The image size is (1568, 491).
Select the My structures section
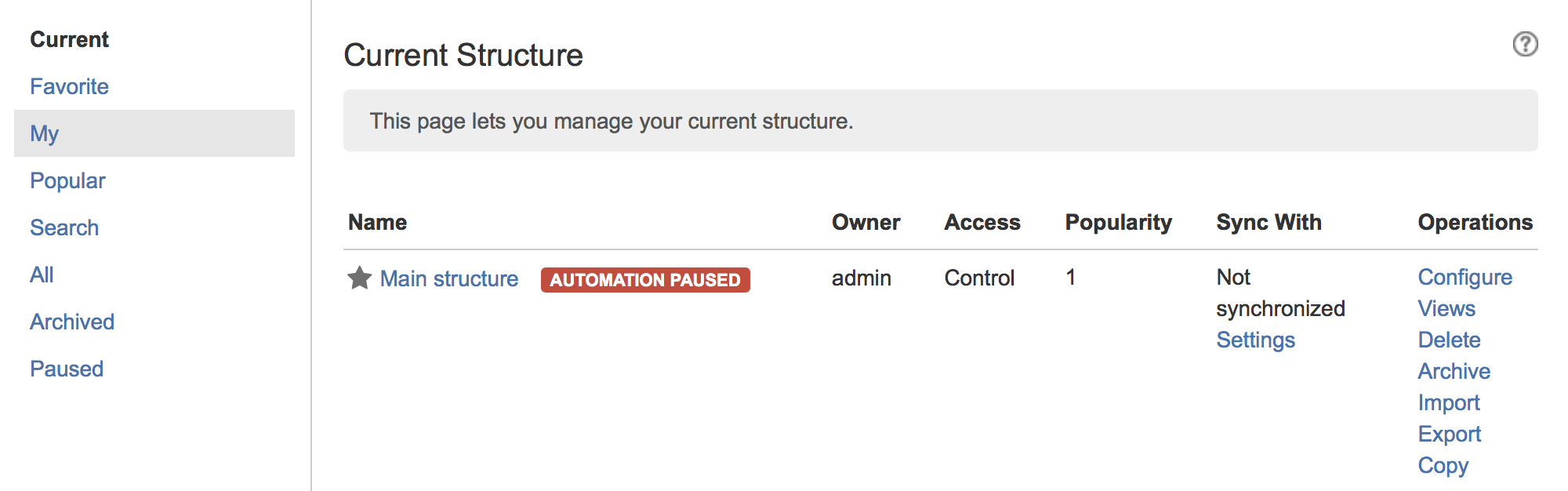coord(44,133)
